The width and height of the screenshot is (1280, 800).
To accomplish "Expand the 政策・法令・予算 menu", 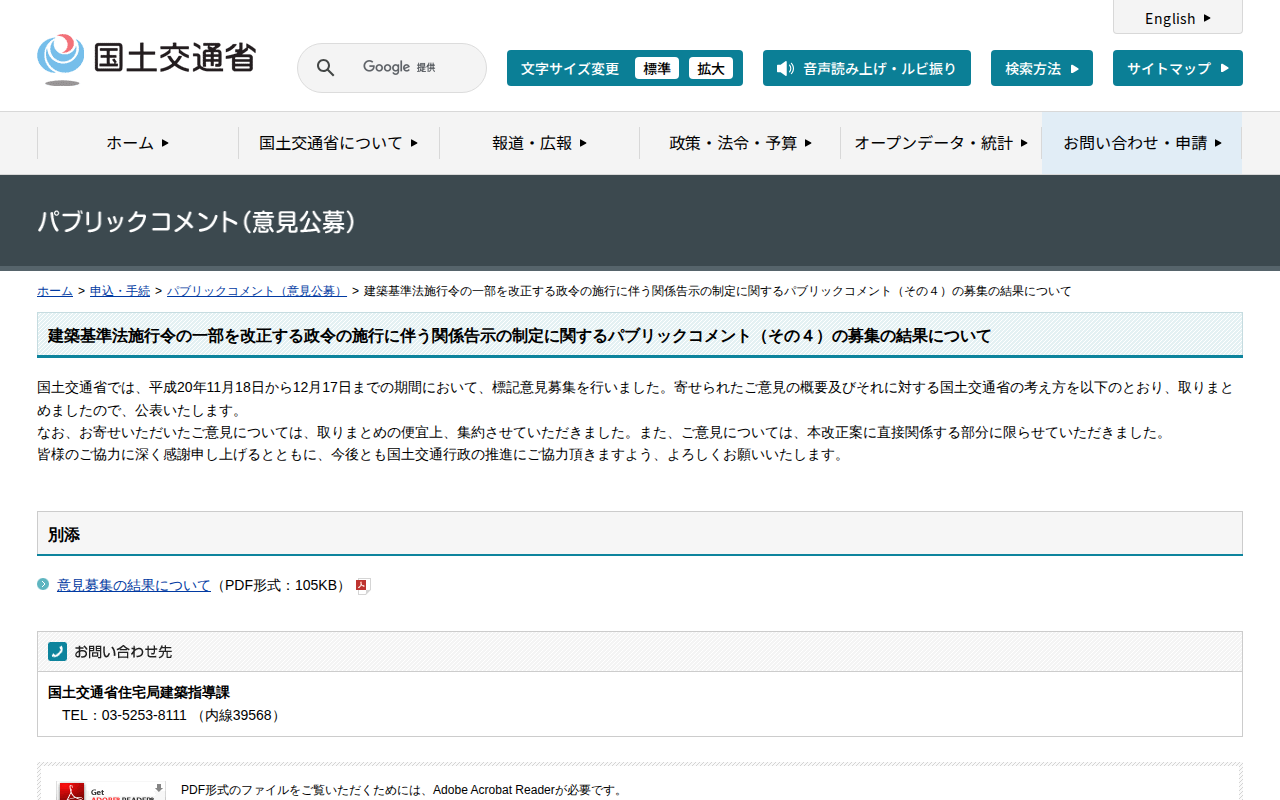I will pyautogui.click(x=740, y=143).
